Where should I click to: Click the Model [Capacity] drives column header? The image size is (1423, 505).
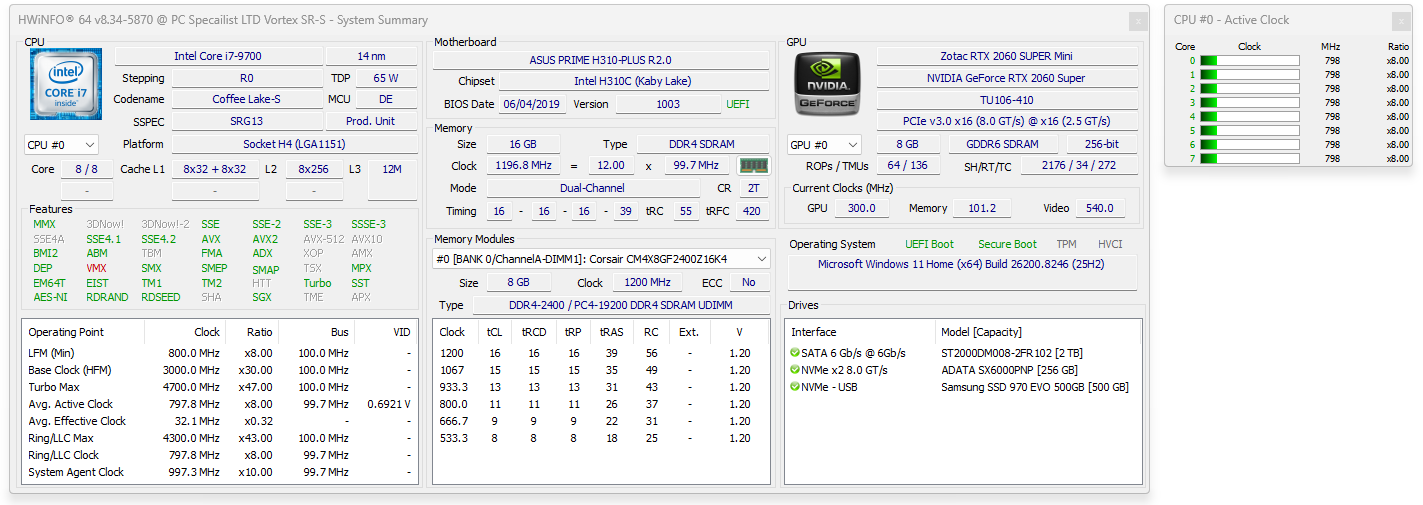(x=1038, y=332)
